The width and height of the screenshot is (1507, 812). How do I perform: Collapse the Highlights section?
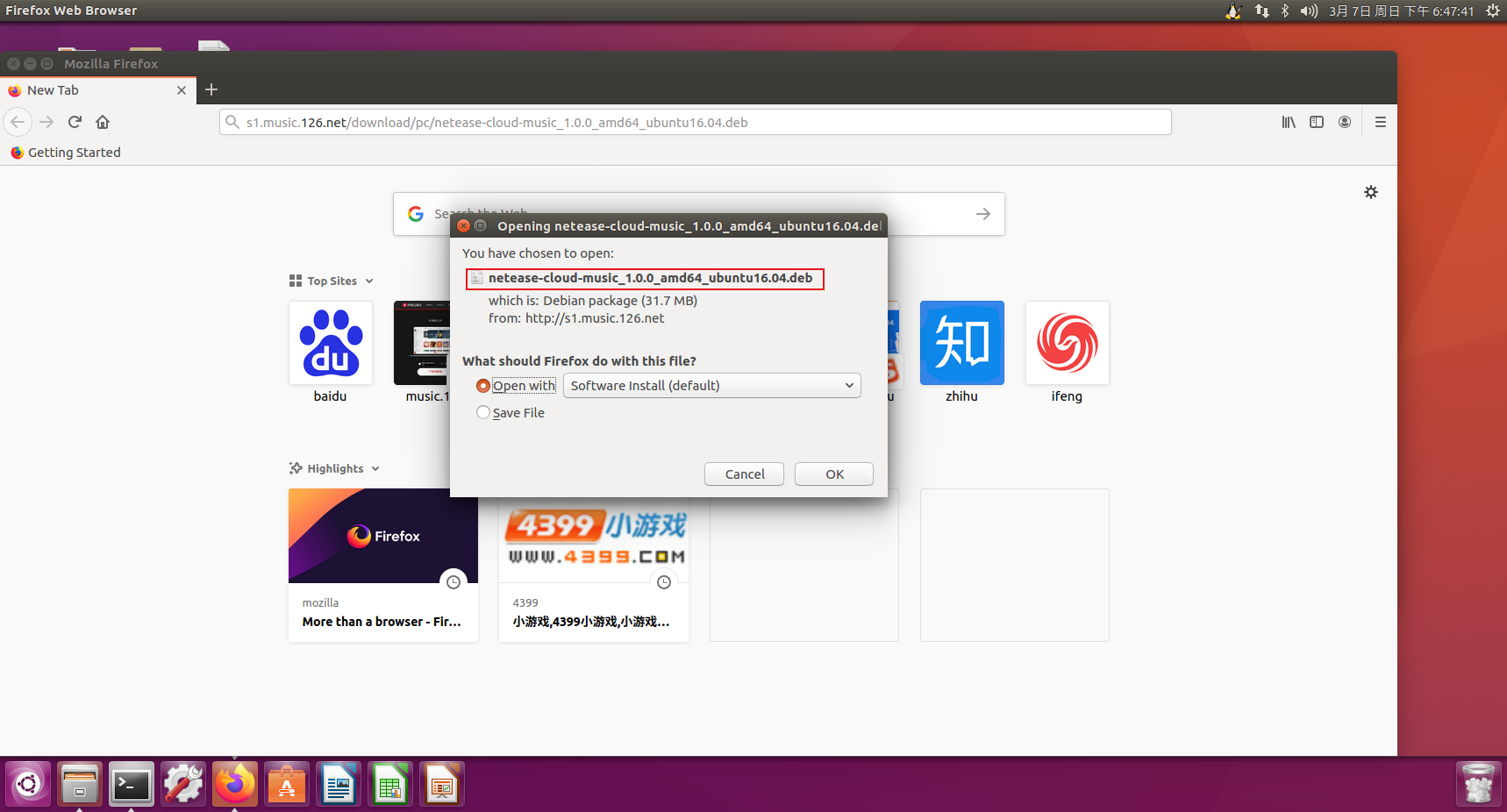[334, 468]
